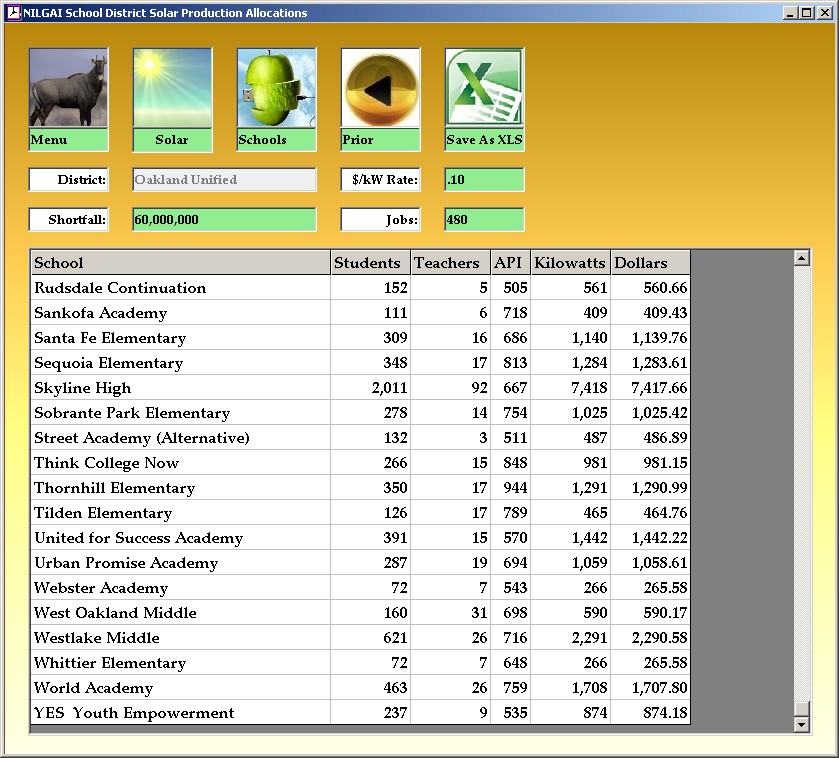Open the Solar sun image icon
Viewport: 839px width, 758px height.
pos(172,88)
